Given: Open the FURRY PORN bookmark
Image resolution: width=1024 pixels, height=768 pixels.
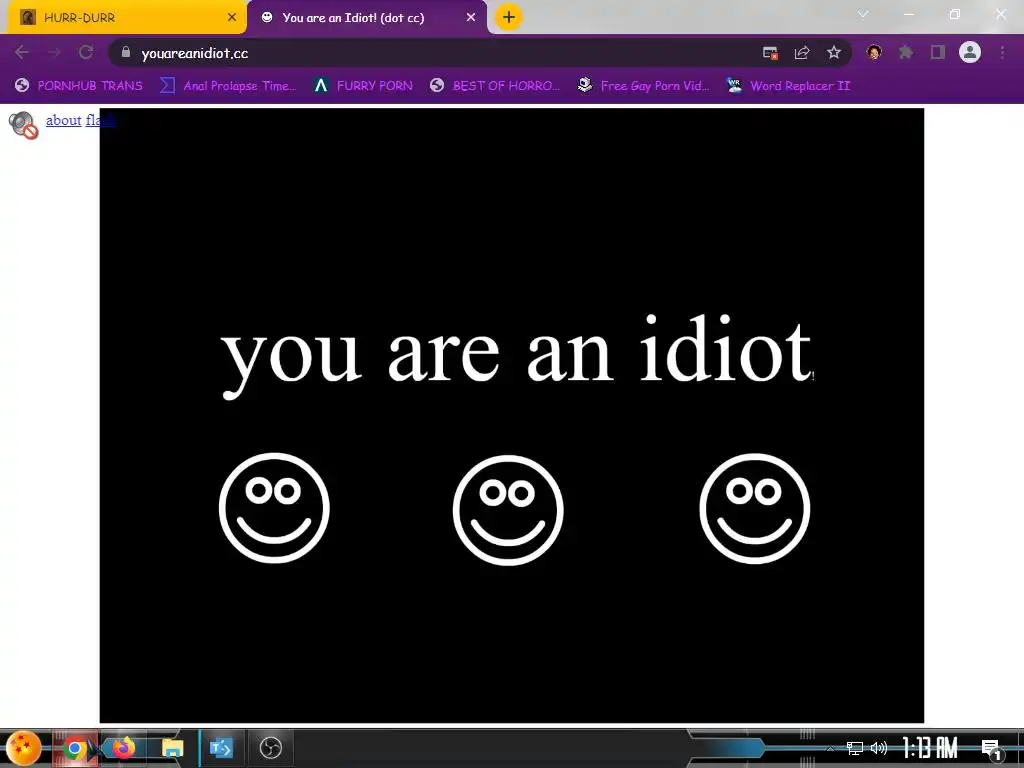Looking at the screenshot, I should (x=362, y=86).
